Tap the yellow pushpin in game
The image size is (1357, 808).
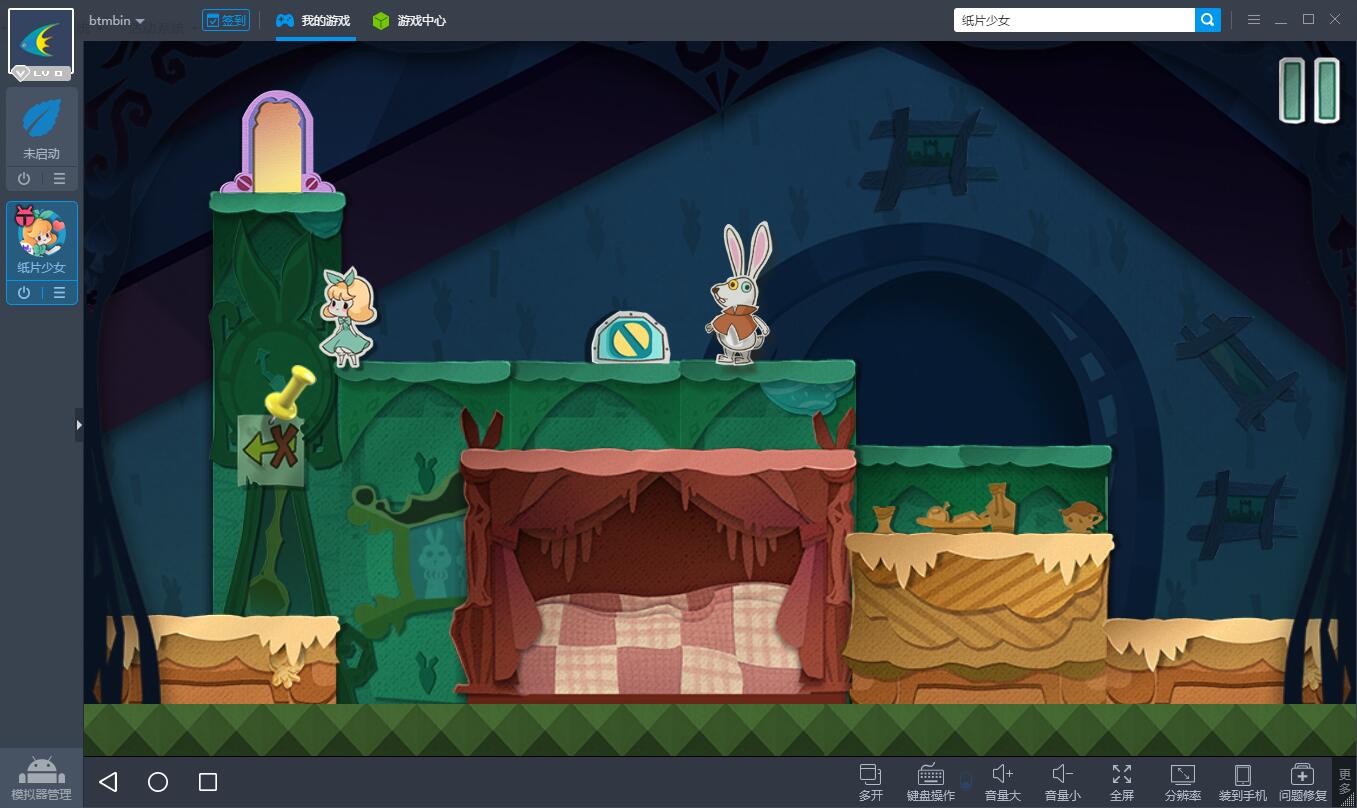(x=289, y=393)
